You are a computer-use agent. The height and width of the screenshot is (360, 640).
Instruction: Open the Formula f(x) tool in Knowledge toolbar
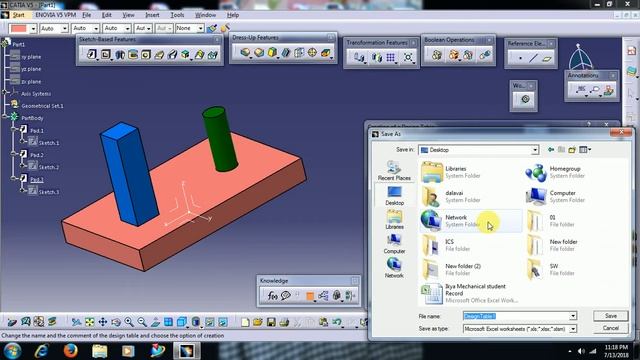pos(272,295)
